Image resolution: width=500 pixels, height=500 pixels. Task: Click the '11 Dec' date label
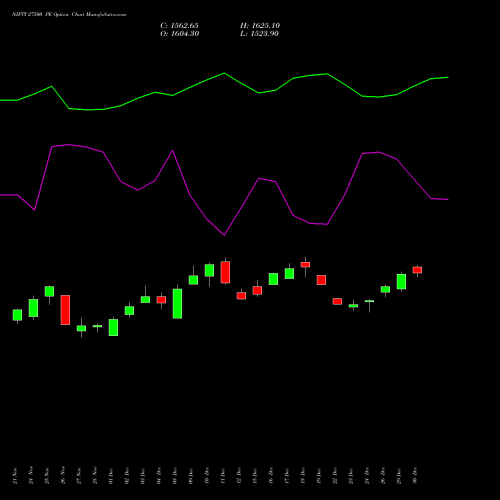click(x=223, y=476)
